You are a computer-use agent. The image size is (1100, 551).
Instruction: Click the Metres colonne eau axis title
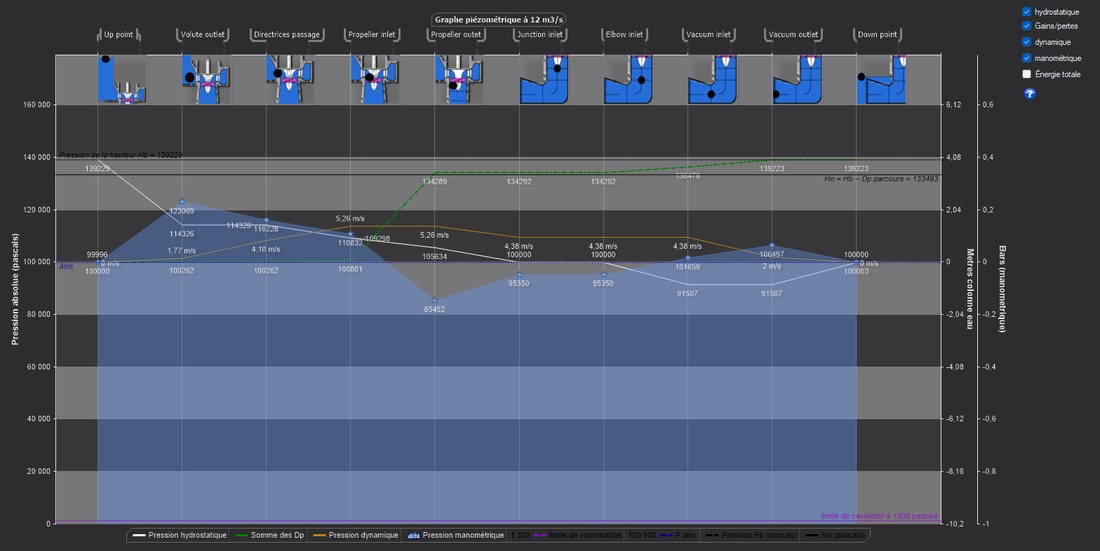click(x=970, y=289)
